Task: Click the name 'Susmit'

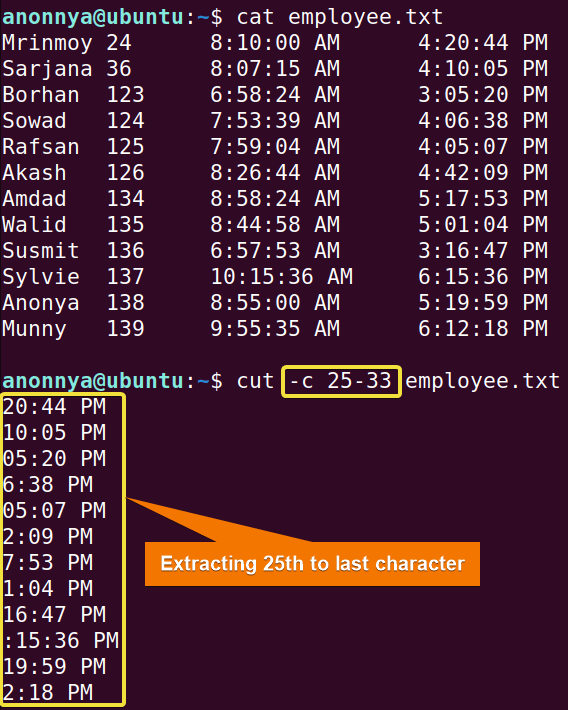Action: (x=41, y=251)
